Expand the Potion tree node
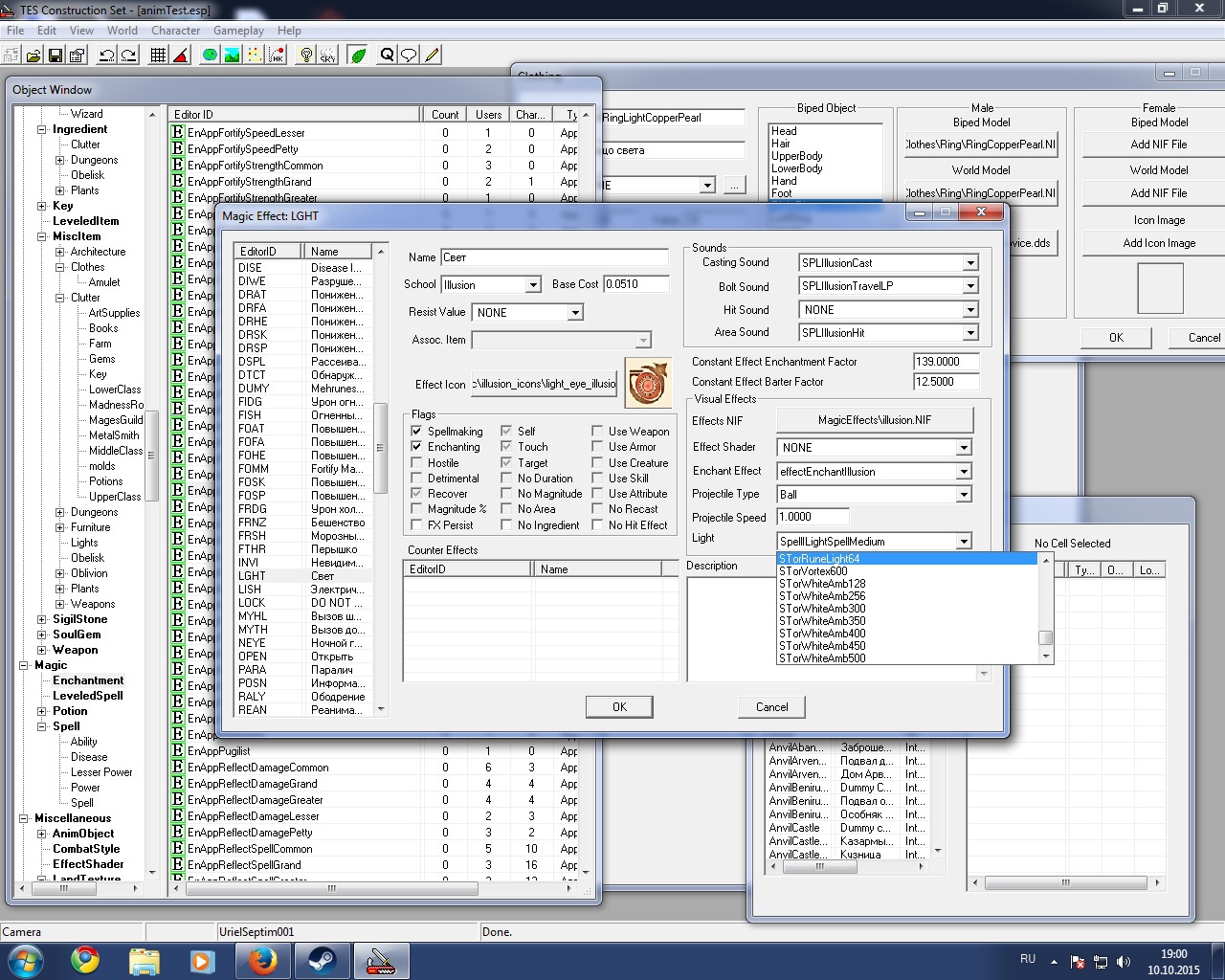1225x980 pixels. pos(42,711)
